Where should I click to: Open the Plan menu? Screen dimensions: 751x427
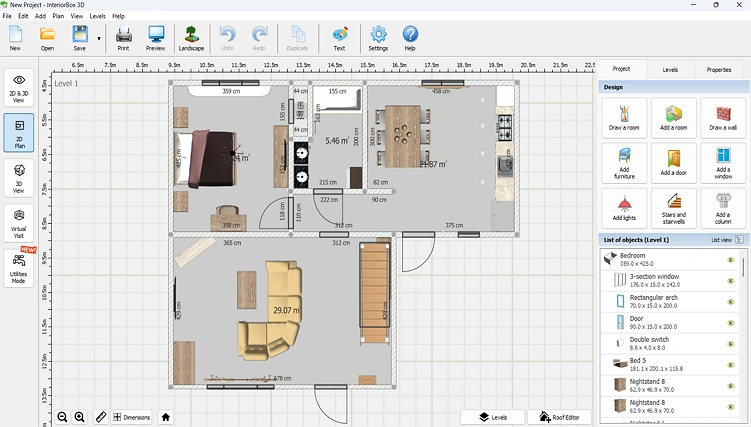(58, 16)
